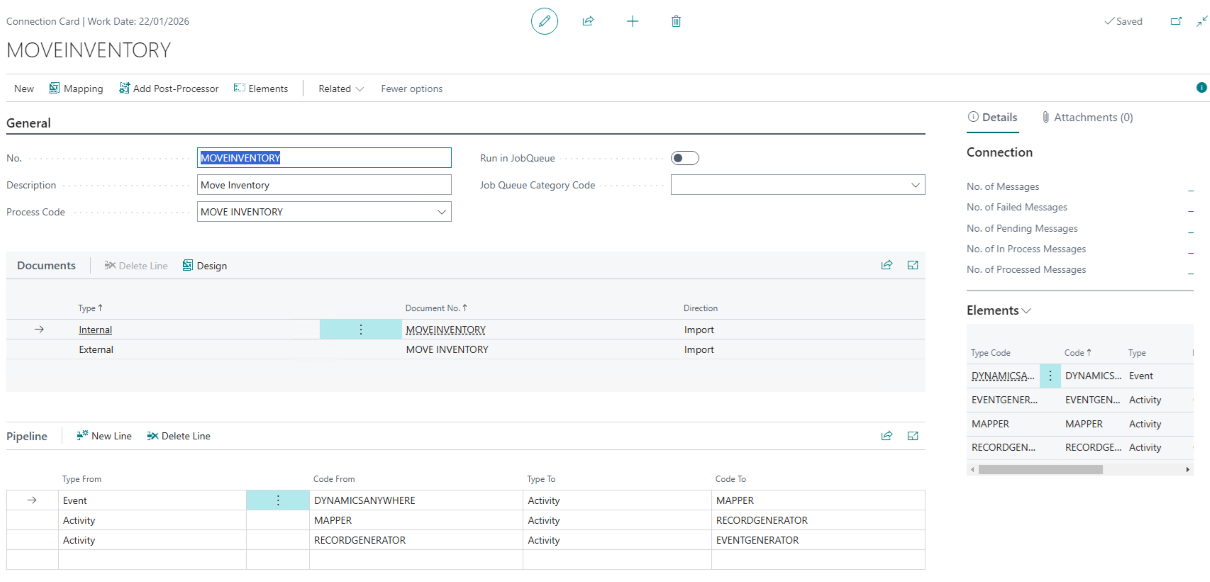Switch to the Details tab
Image resolution: width=1210 pixels, height=582 pixels.
[992, 117]
